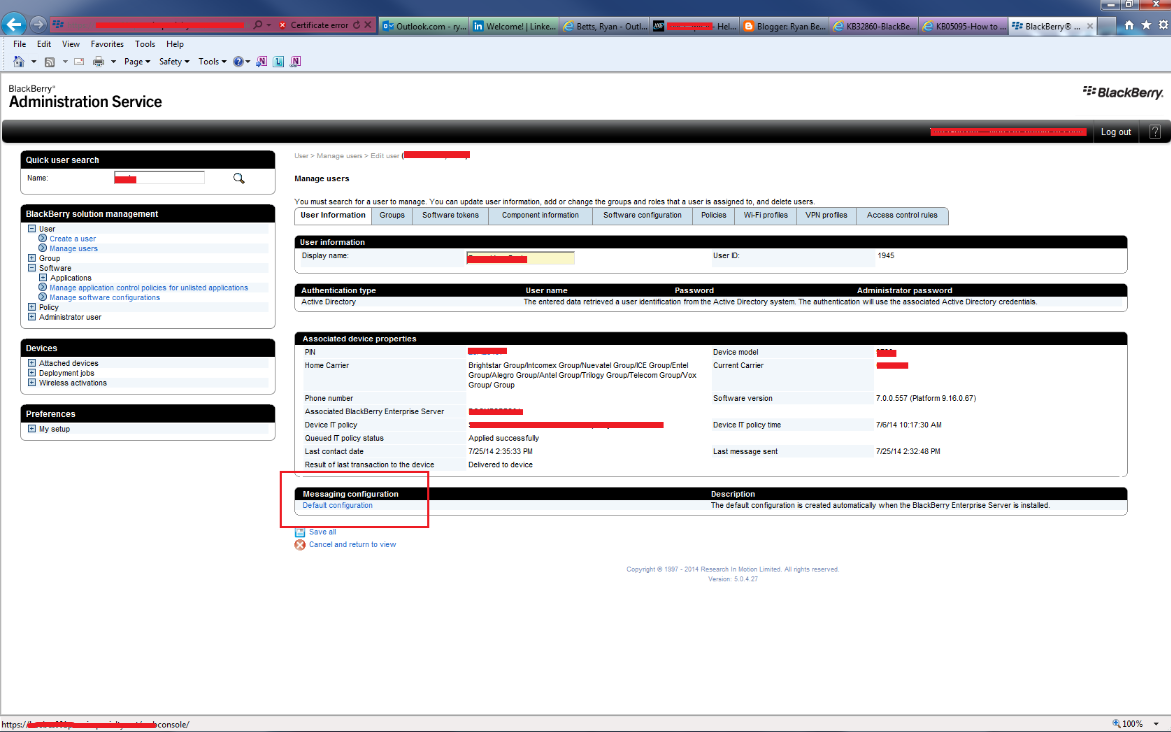
Task: Click the Send to OneNote icon
Action: (261, 61)
